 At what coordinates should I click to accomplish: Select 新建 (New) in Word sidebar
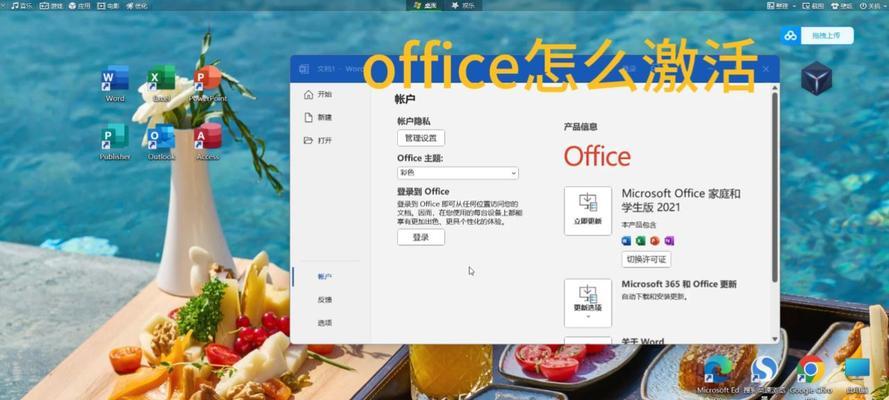coord(318,117)
